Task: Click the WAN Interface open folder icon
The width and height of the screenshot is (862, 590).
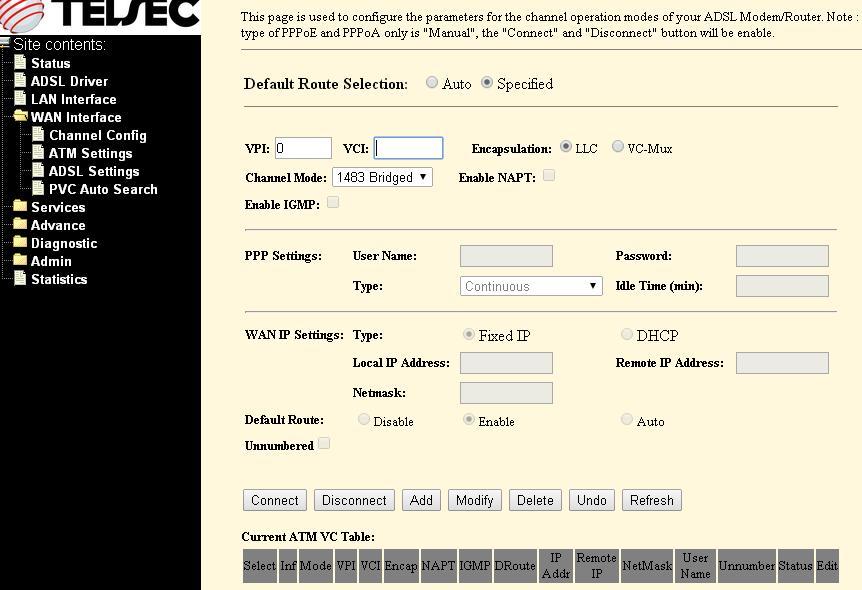Action: [x=20, y=115]
